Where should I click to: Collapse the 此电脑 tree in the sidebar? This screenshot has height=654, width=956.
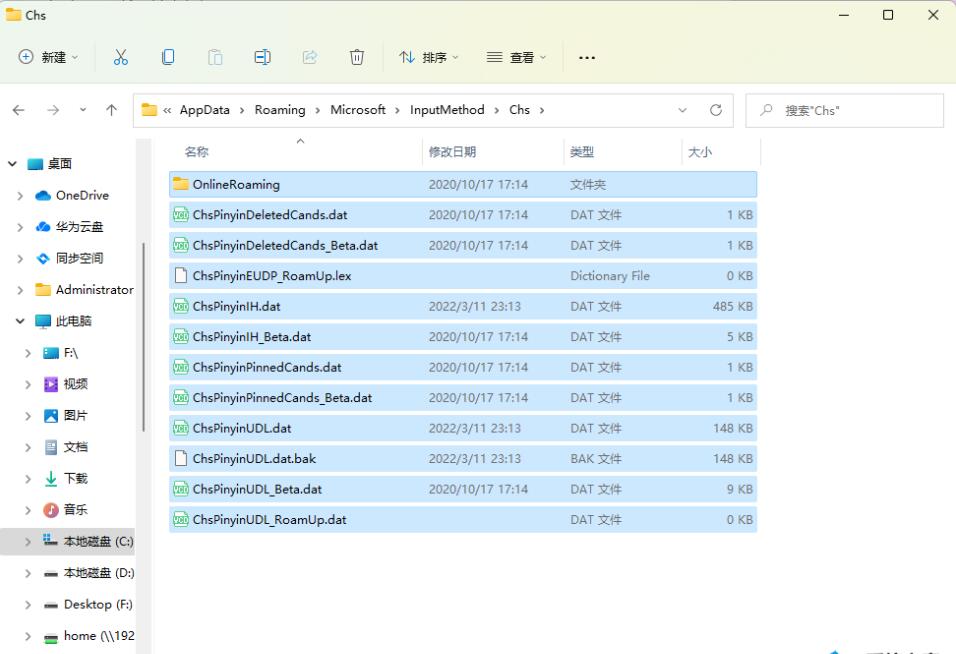pos(22,320)
